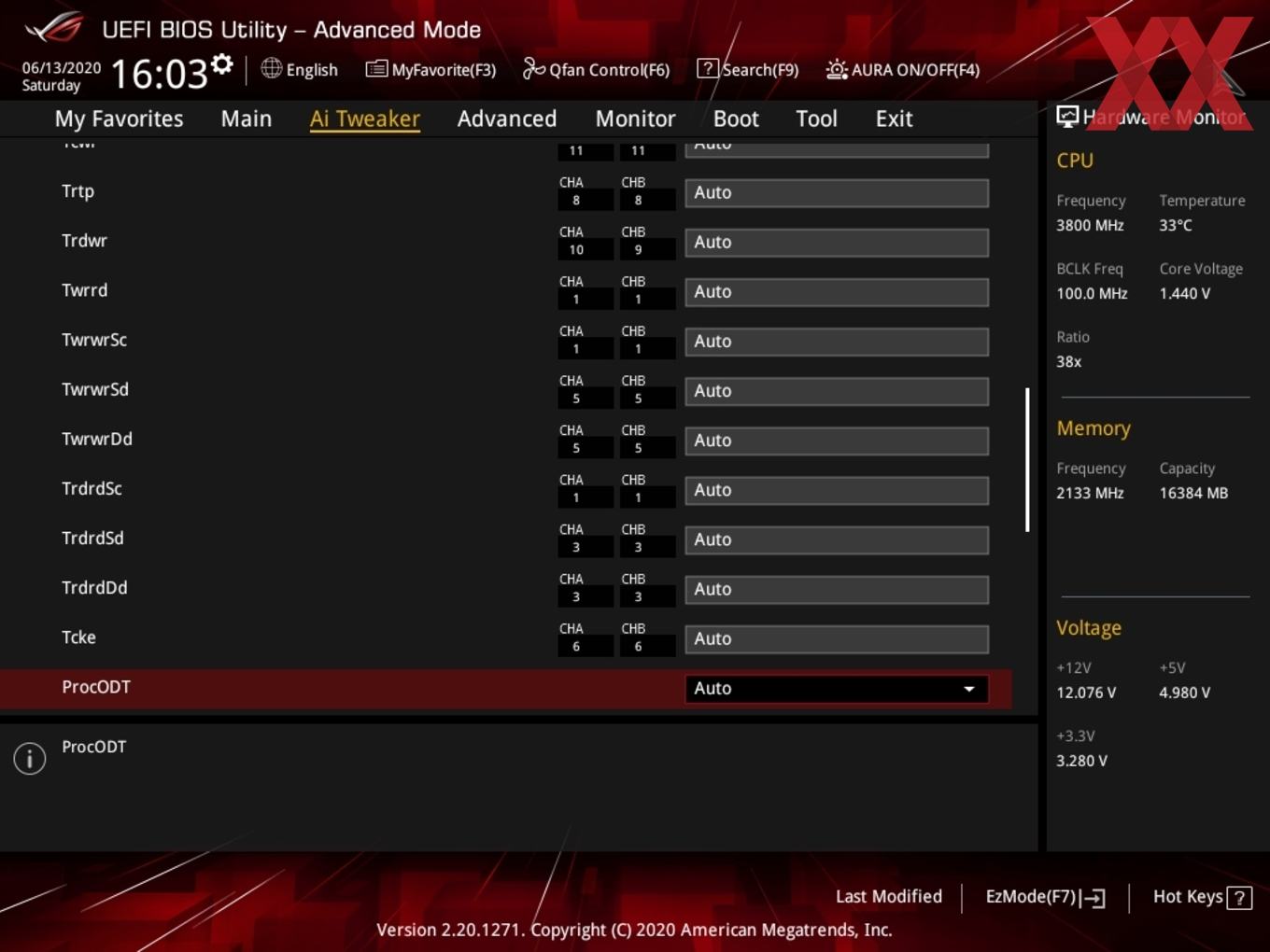Go to the Monitor tab
The width and height of the screenshot is (1270, 952).
pos(636,119)
